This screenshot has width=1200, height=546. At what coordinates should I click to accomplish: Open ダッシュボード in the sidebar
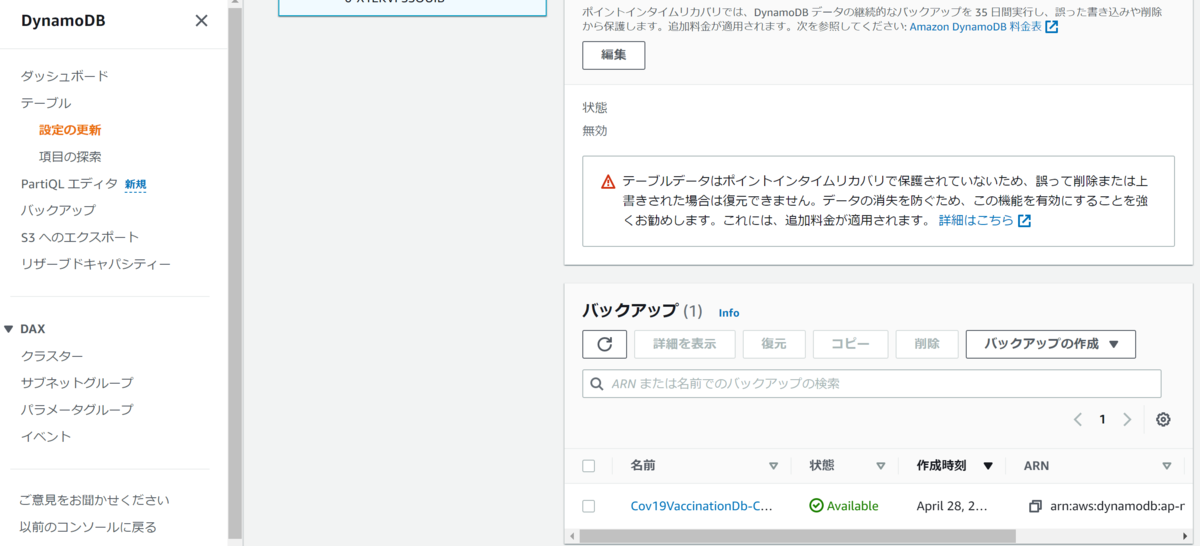pos(64,76)
